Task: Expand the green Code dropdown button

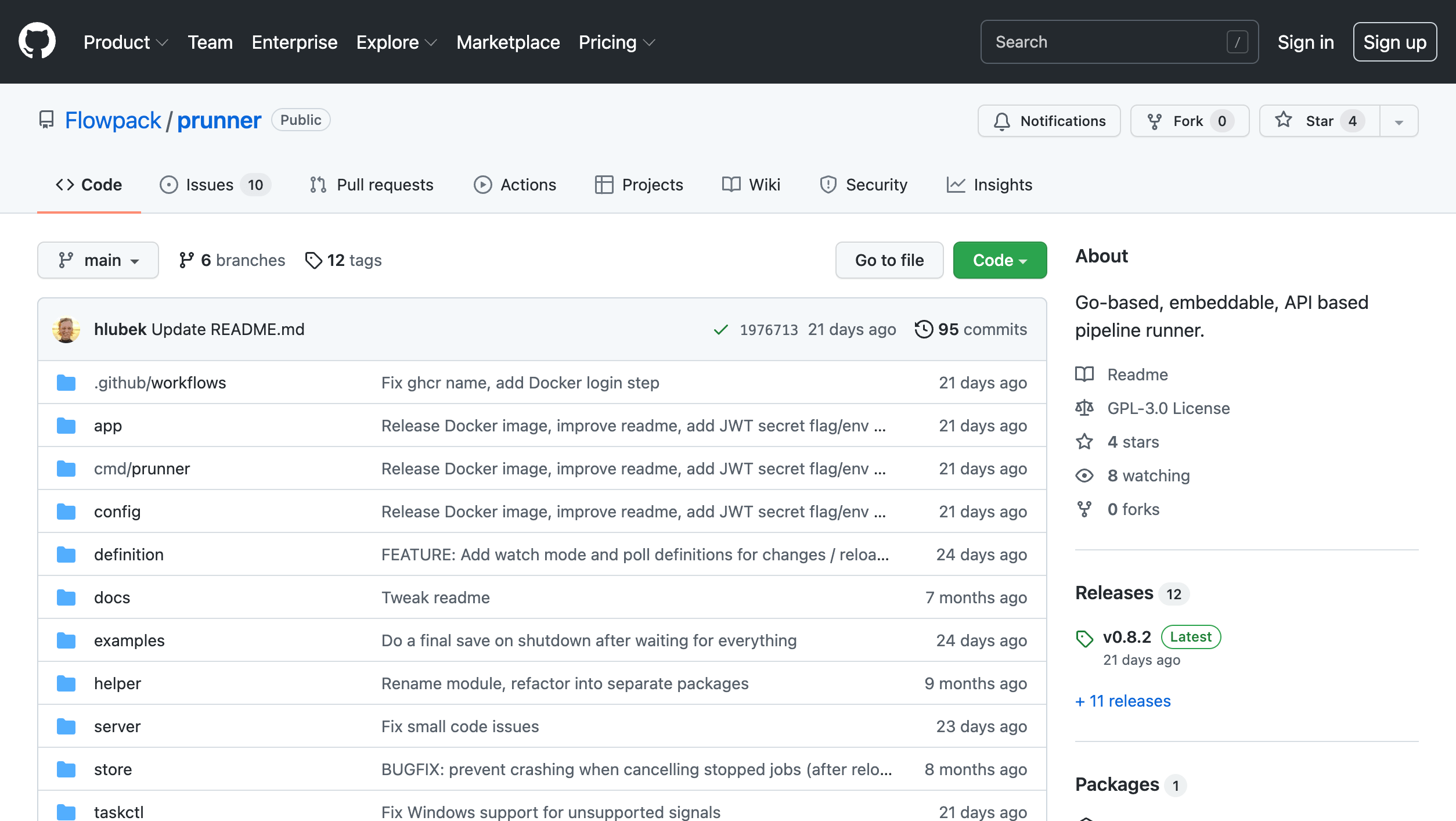Action: [x=1000, y=260]
